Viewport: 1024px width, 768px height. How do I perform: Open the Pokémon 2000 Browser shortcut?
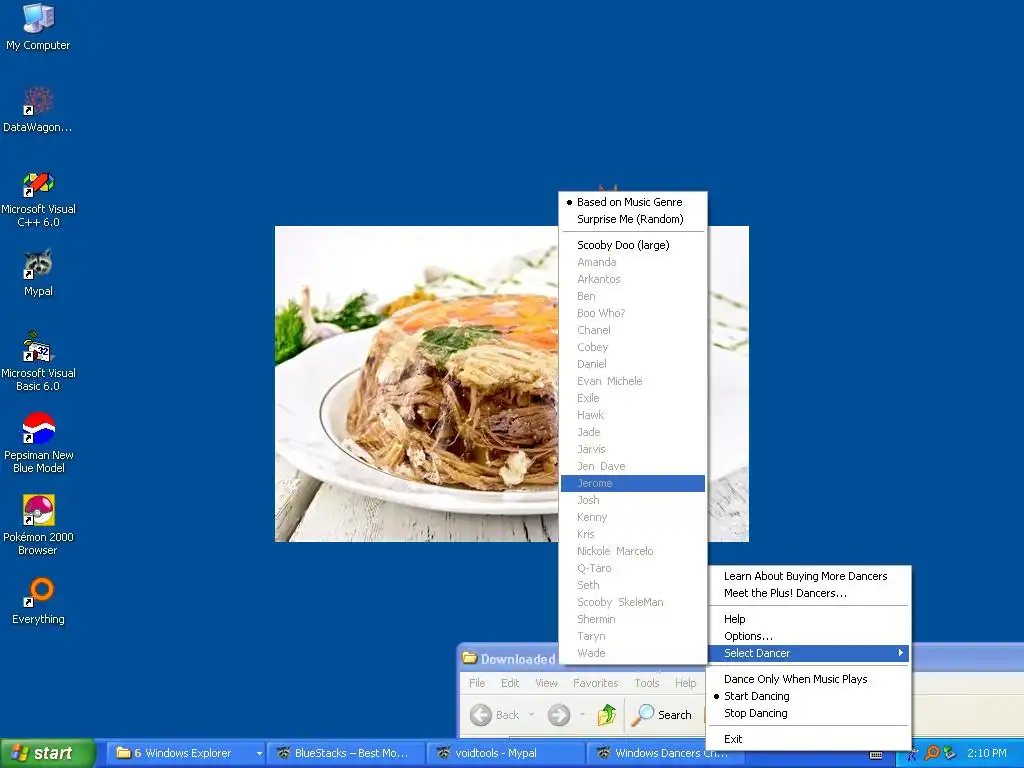click(38, 524)
